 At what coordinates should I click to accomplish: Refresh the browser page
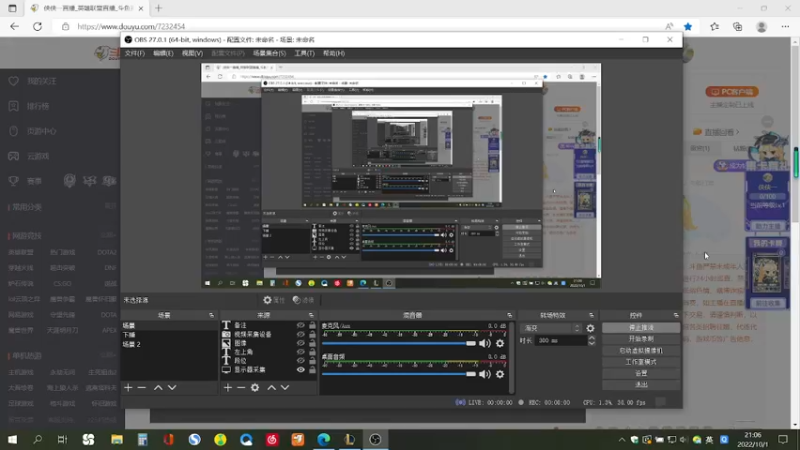(x=37, y=27)
